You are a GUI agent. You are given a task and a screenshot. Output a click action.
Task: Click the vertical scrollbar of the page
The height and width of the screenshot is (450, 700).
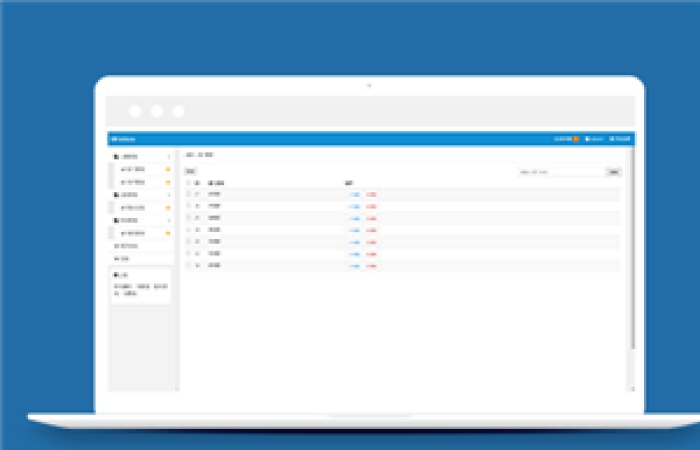[x=632, y=249]
